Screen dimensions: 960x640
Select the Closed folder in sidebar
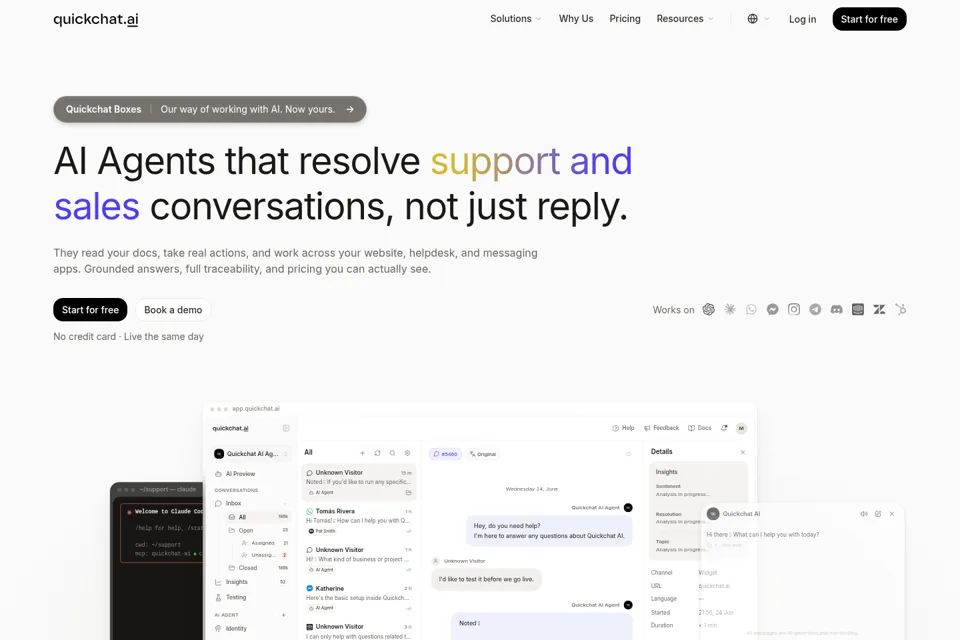(257, 568)
